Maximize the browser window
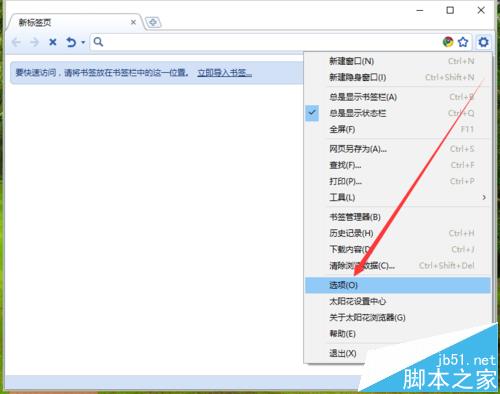The image size is (500, 394). [450, 10]
